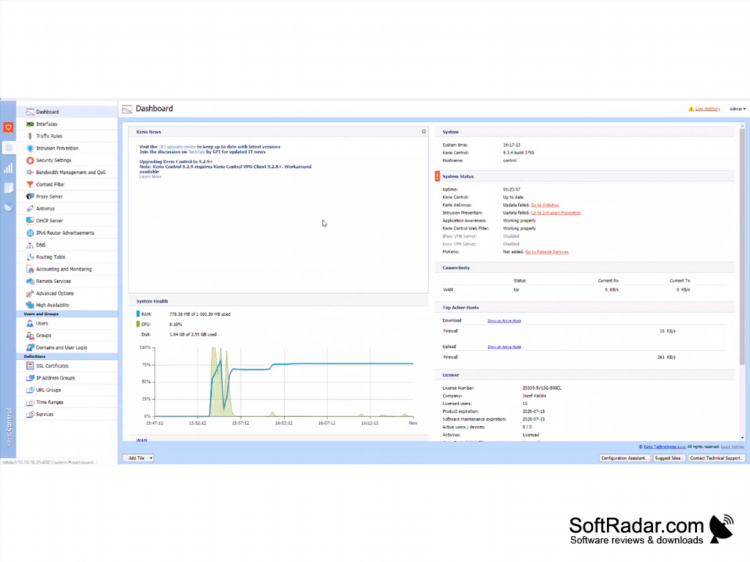
Task: Click the WAN connectivity row
Action: click(x=585, y=290)
